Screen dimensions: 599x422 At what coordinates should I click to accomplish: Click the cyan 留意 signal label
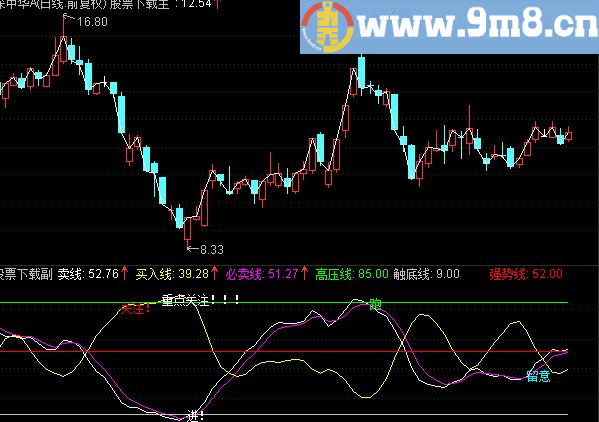click(x=538, y=376)
